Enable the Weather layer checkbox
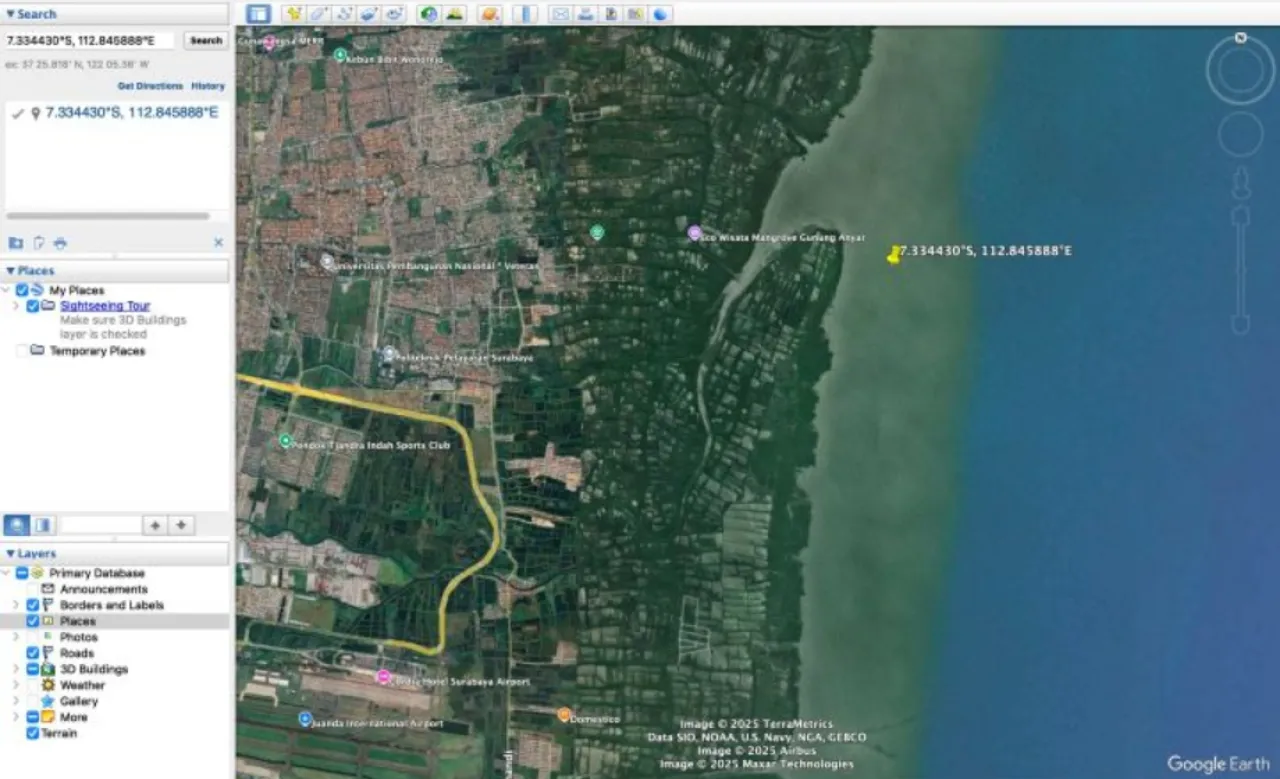Image resolution: width=1280 pixels, height=779 pixels. [33, 685]
